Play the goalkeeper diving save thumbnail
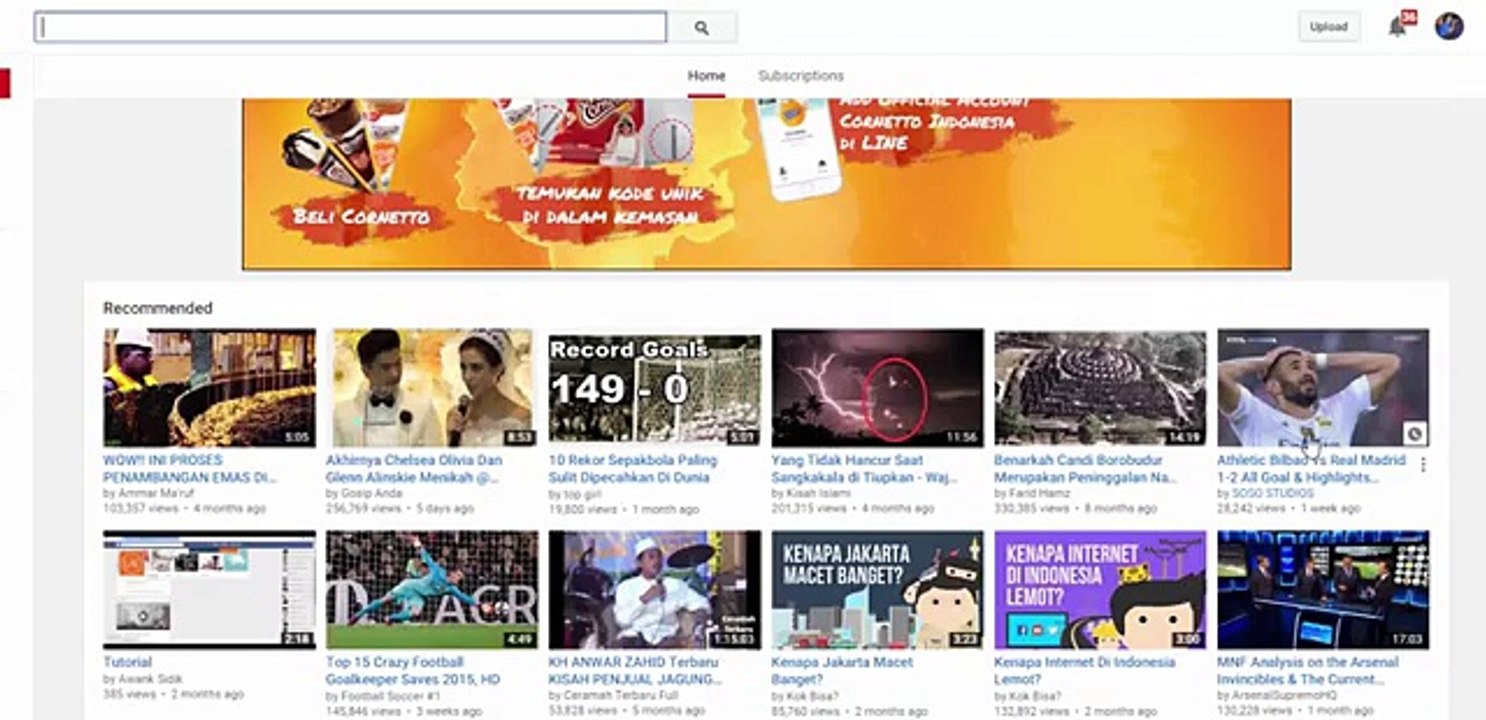 [x=432, y=590]
